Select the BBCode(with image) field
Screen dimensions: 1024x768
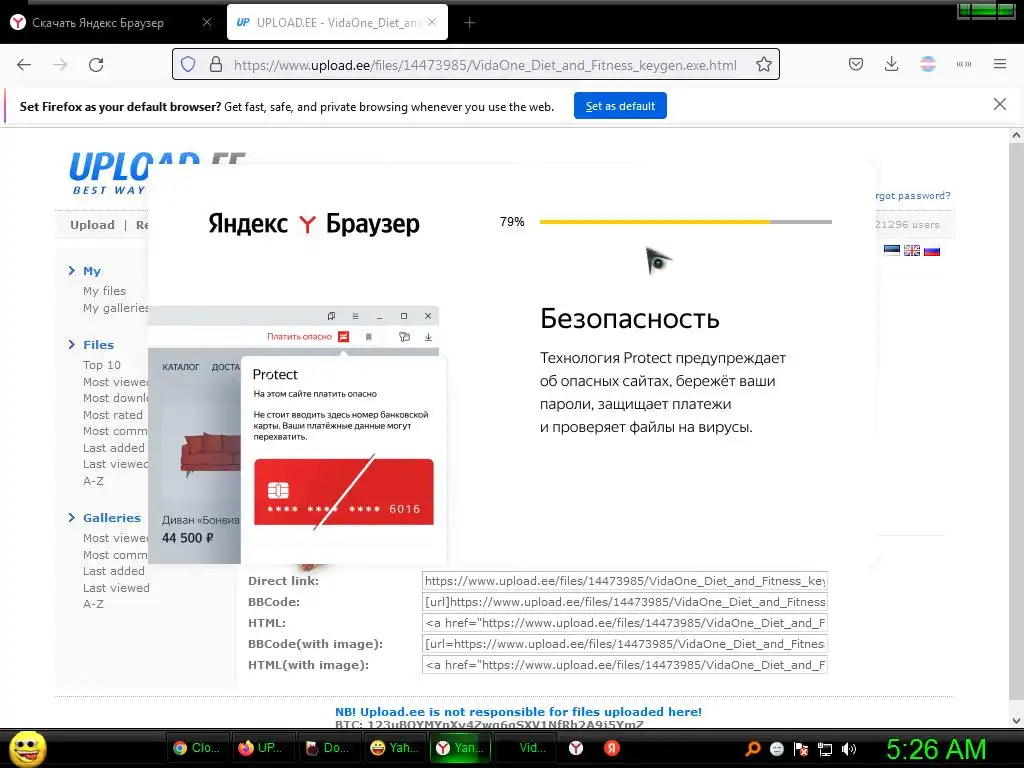point(625,644)
